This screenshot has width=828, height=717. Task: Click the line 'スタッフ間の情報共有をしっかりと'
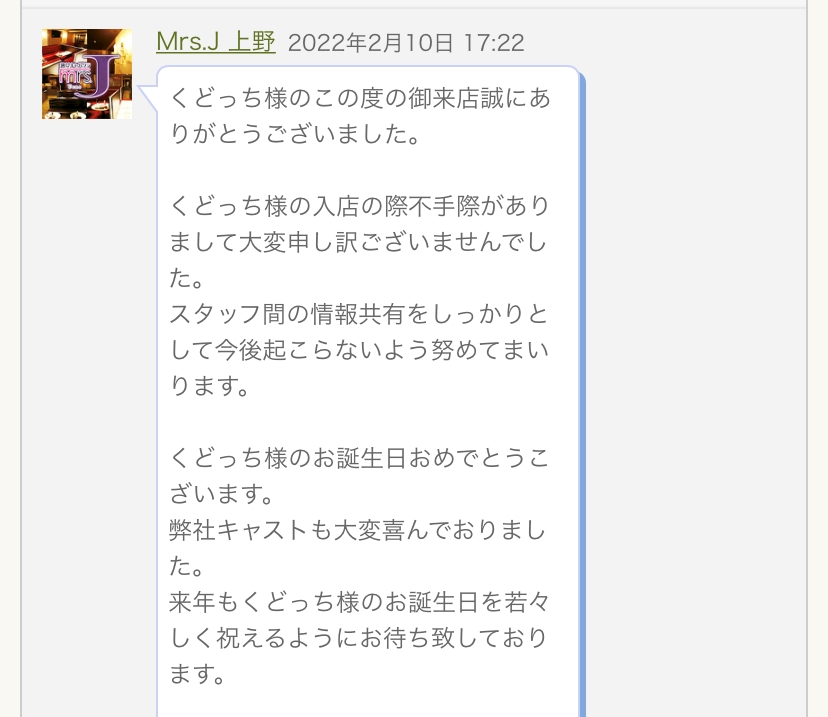359,314
